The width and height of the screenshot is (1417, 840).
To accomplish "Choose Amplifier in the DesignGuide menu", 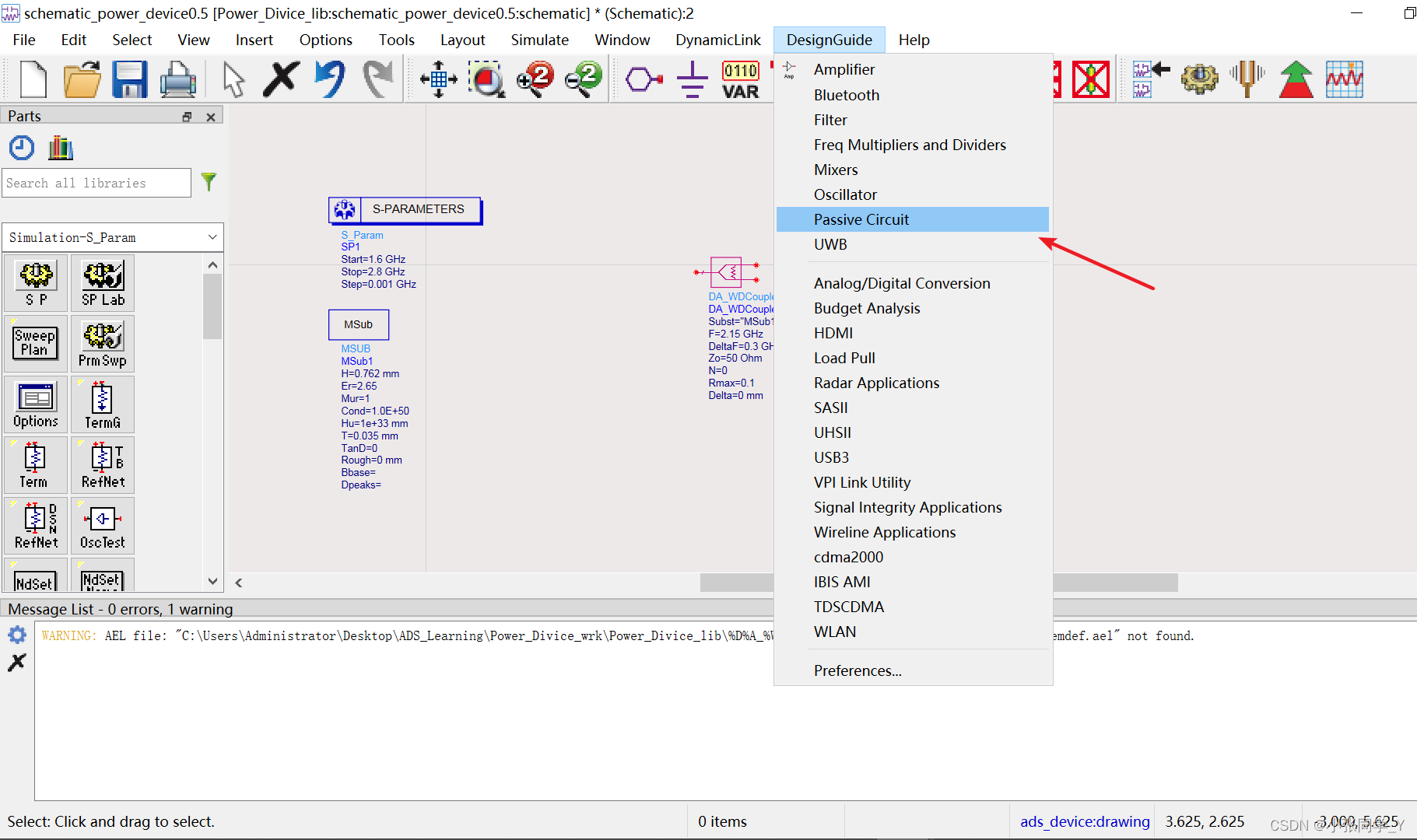I will coord(913,69).
